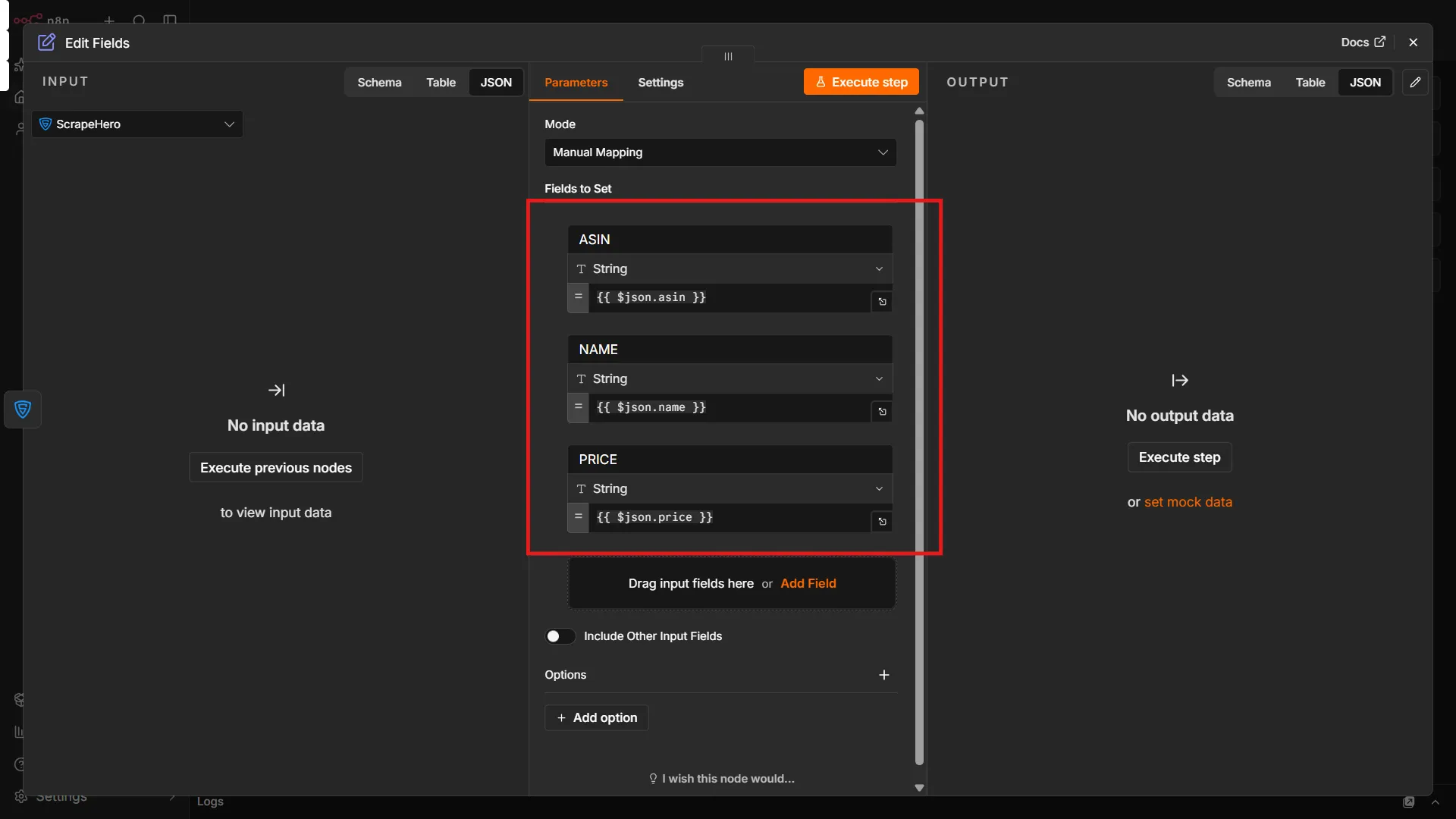Click the NAME field name input
This screenshot has height=819, width=1456.
point(730,350)
